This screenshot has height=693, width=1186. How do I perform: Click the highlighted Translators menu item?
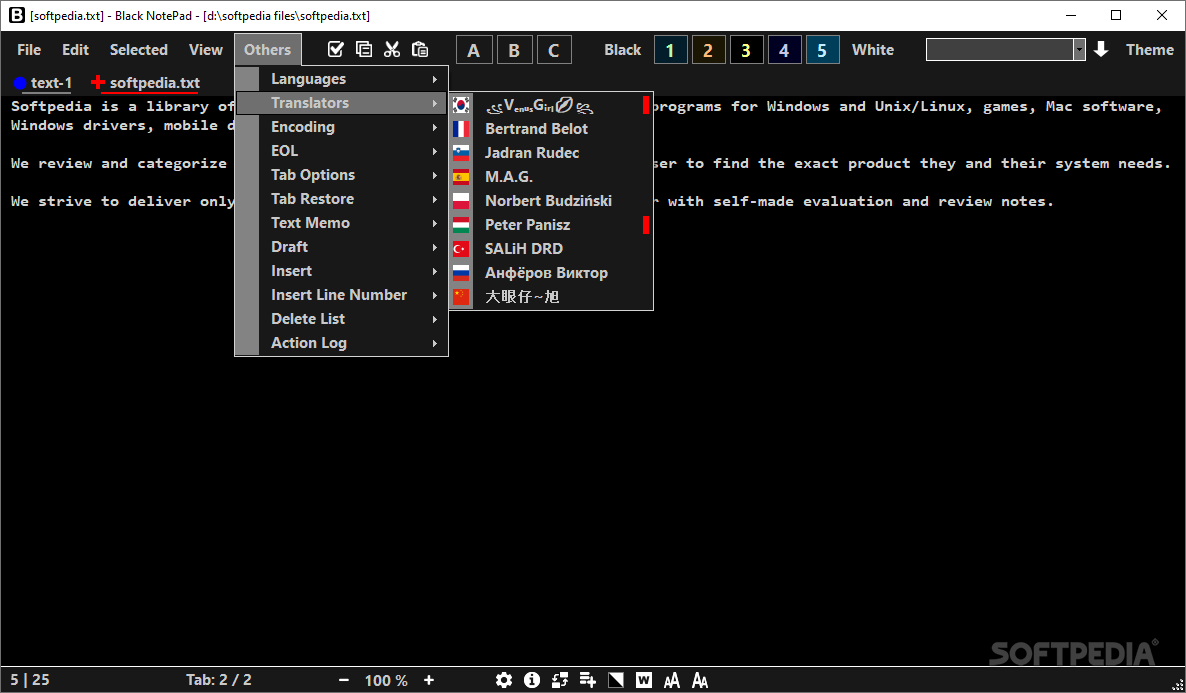(342, 103)
